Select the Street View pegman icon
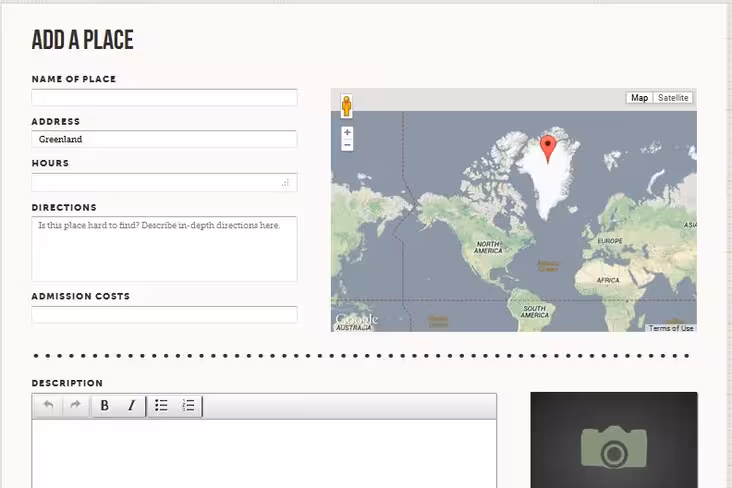Screen dimensions: 732x488 pyautogui.click(x=346, y=106)
